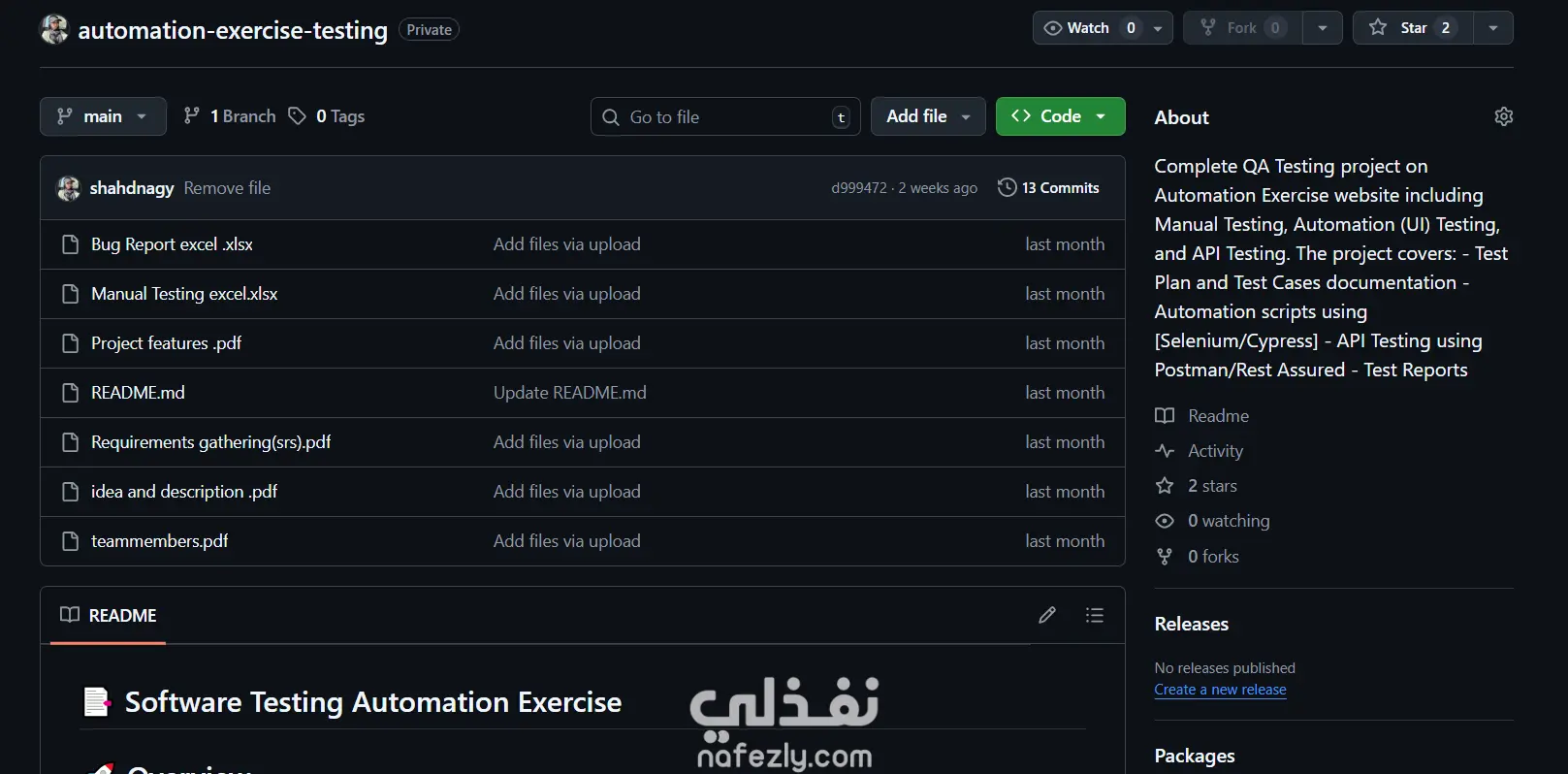Fork the repository with the Fork button
This screenshot has width=1568, height=774.
point(1244,28)
